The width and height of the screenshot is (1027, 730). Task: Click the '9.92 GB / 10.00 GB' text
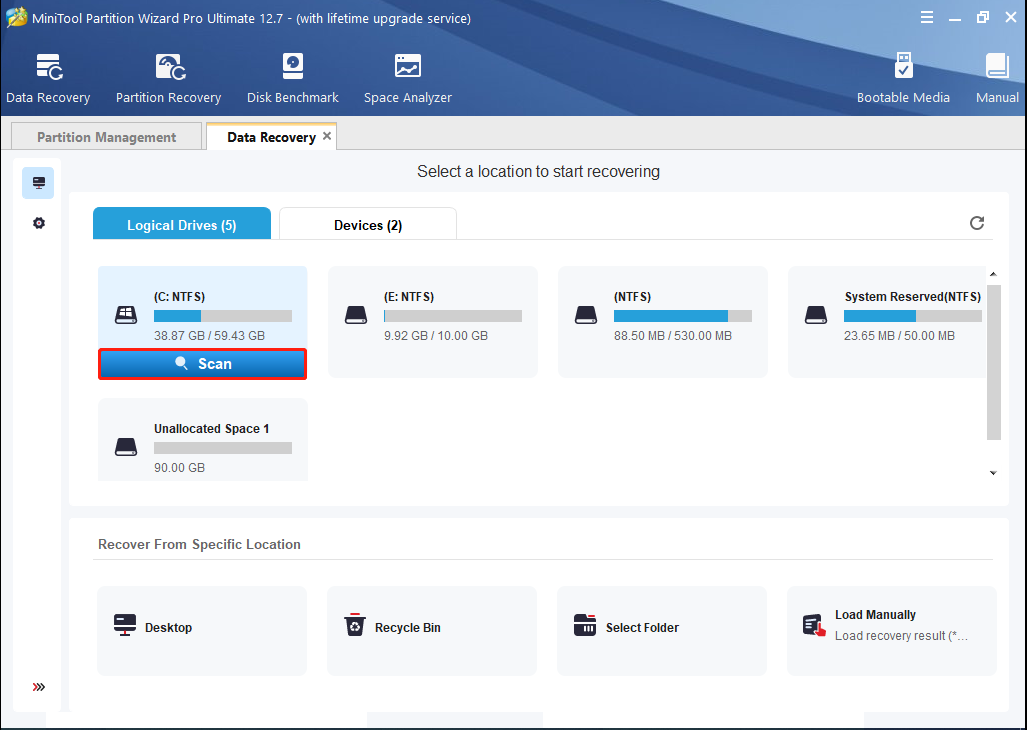coord(436,336)
